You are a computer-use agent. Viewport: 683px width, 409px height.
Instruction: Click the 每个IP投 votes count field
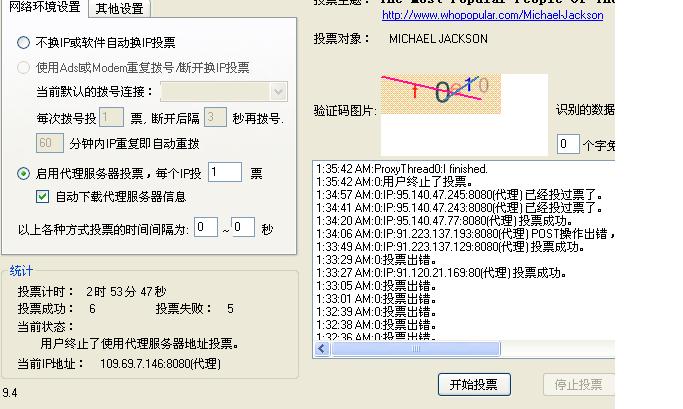click(224, 173)
